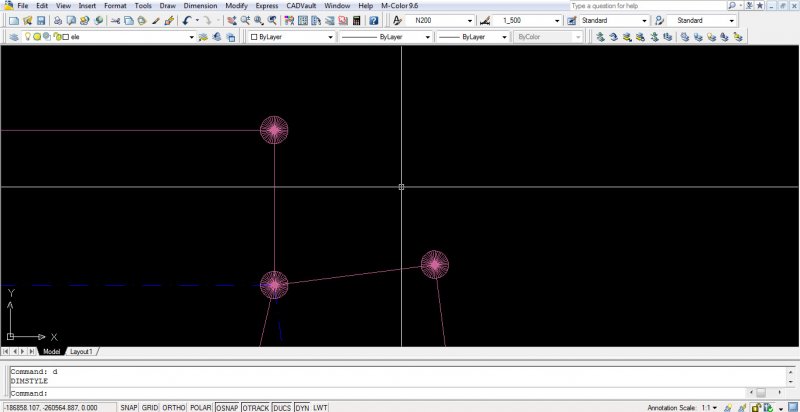800x412 pixels.
Task: Open the Layer Properties Manager icon
Action: [14, 37]
